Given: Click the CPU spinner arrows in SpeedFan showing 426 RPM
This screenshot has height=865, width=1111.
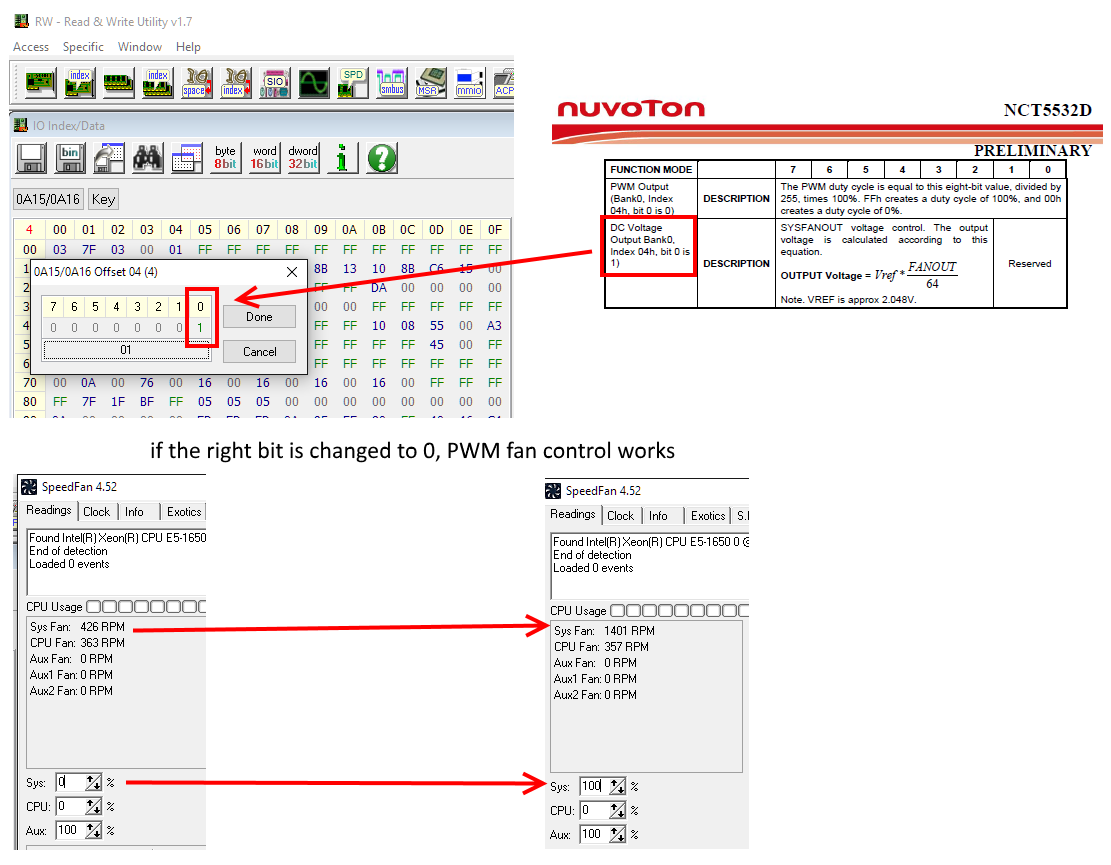Looking at the screenshot, I should [x=94, y=806].
